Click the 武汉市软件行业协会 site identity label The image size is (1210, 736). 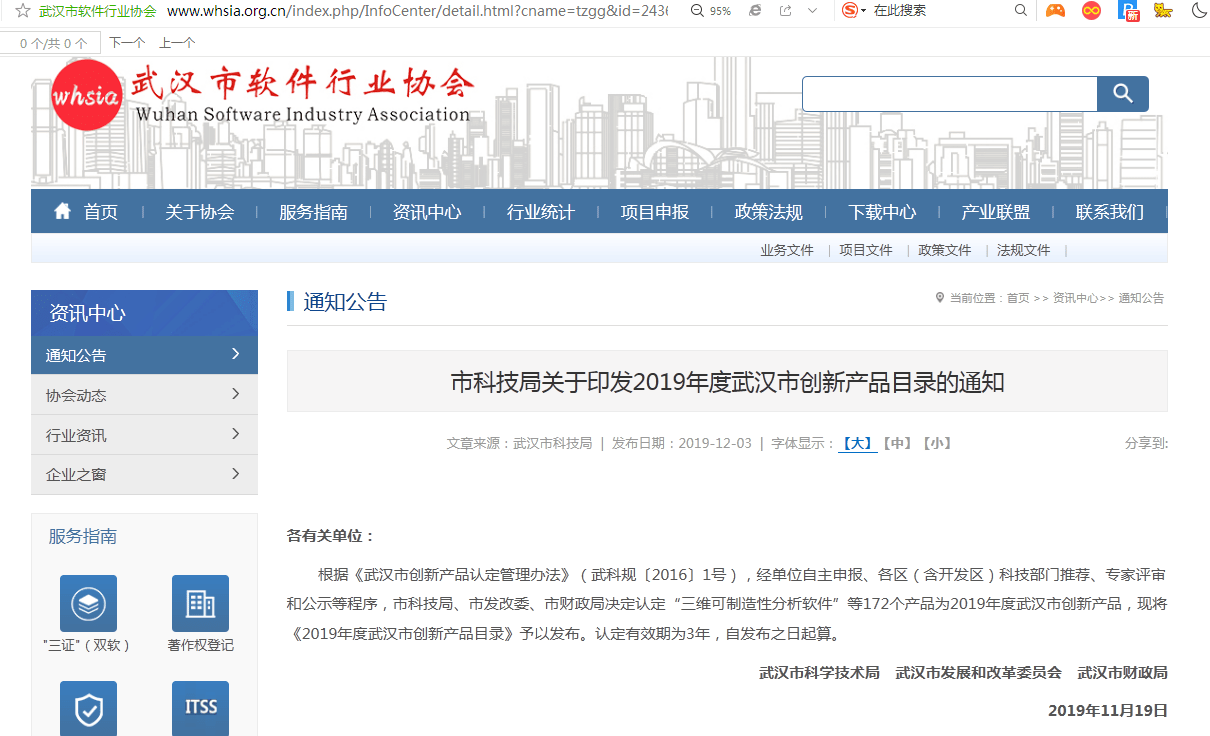[x=97, y=11]
